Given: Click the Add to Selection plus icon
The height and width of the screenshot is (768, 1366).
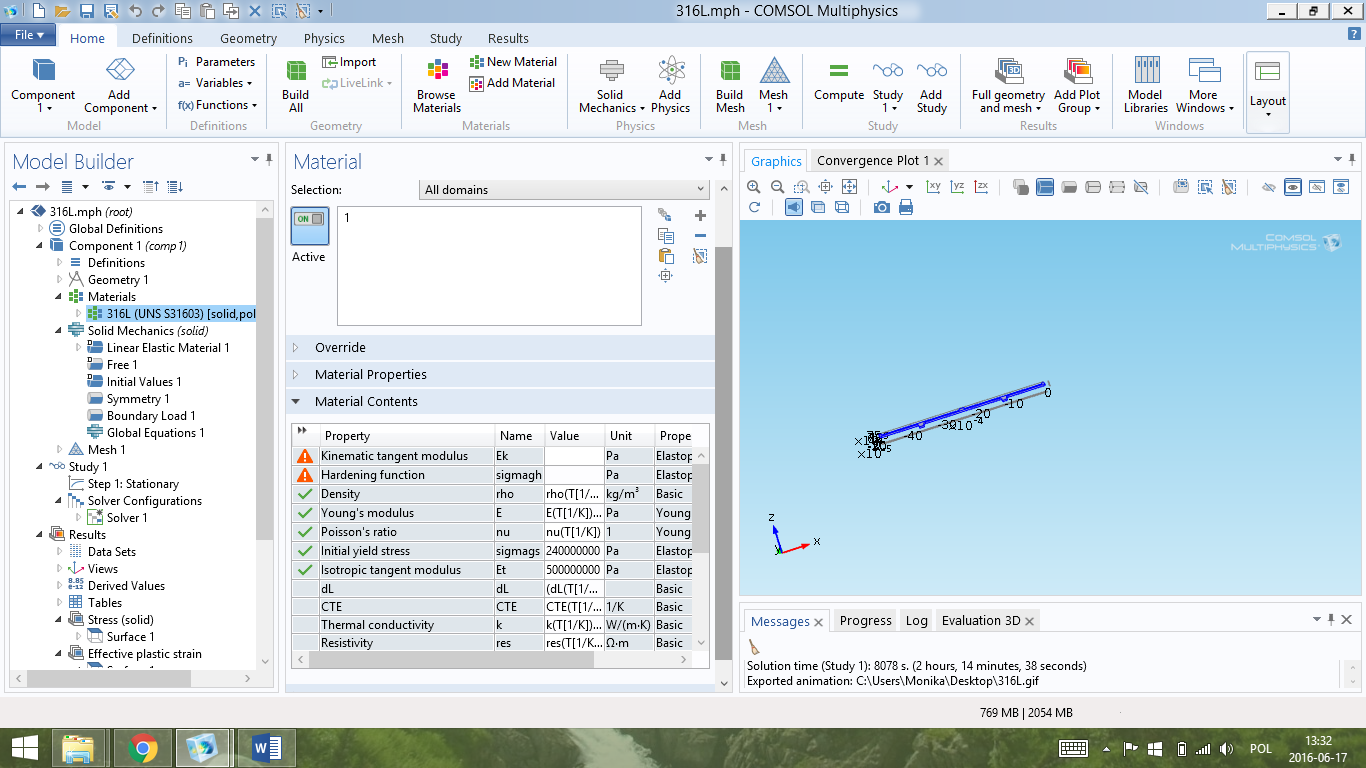Looking at the screenshot, I should tap(700, 216).
